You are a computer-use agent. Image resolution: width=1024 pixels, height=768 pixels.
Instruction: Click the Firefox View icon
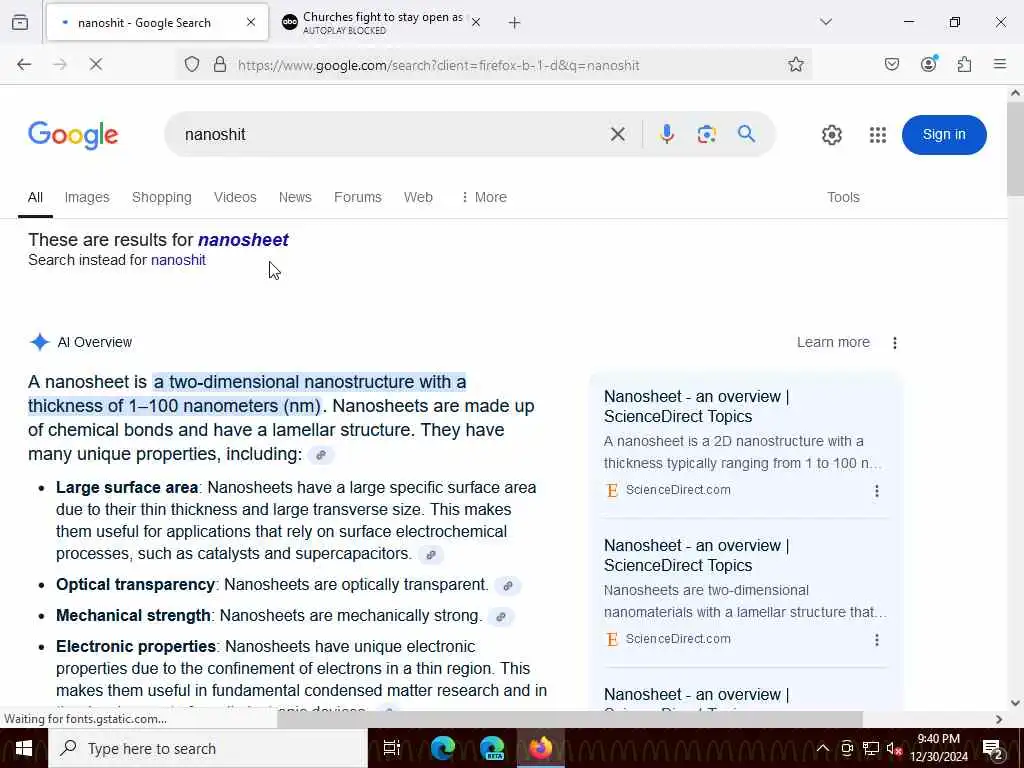(x=20, y=22)
